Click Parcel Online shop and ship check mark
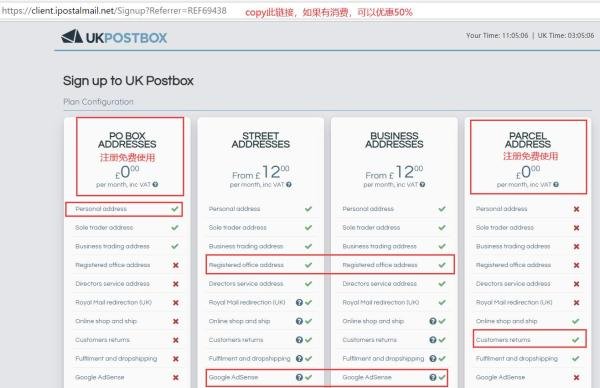 (x=576, y=321)
